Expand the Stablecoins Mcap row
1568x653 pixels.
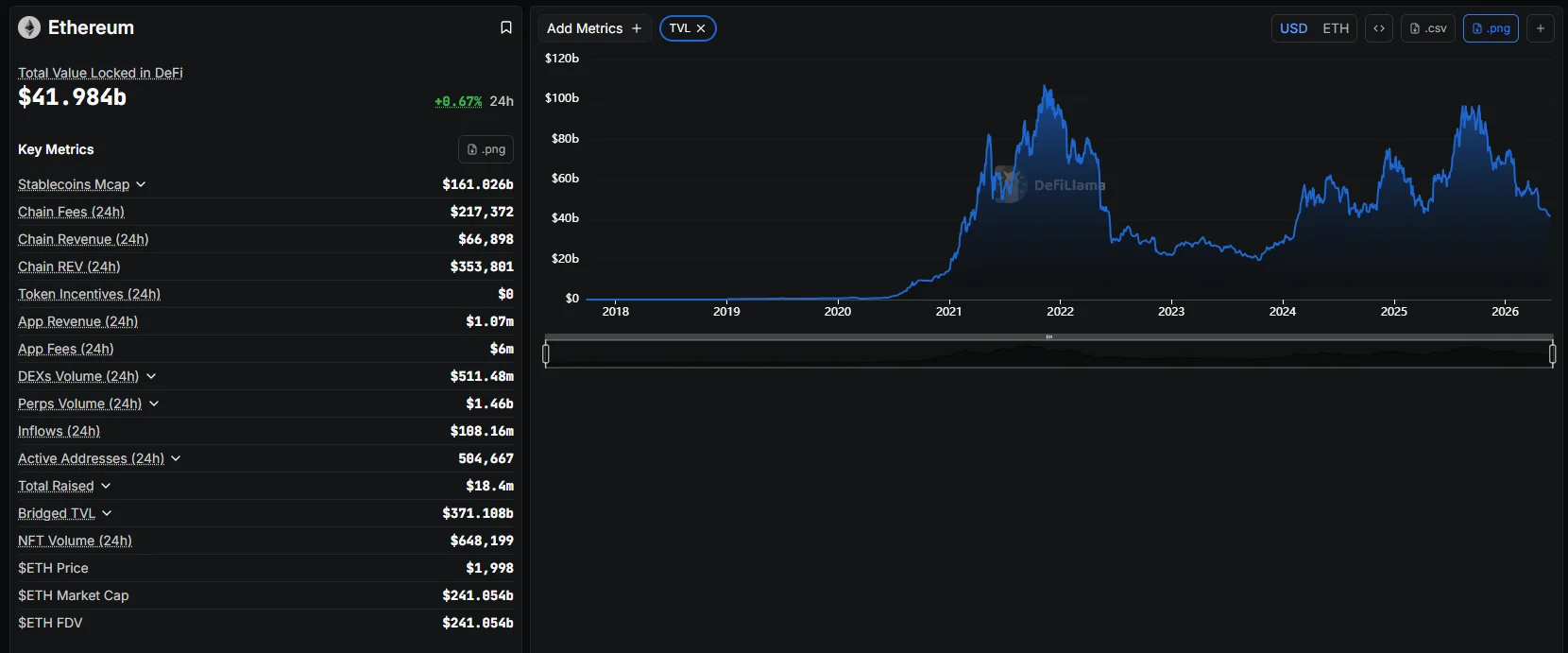(x=141, y=184)
